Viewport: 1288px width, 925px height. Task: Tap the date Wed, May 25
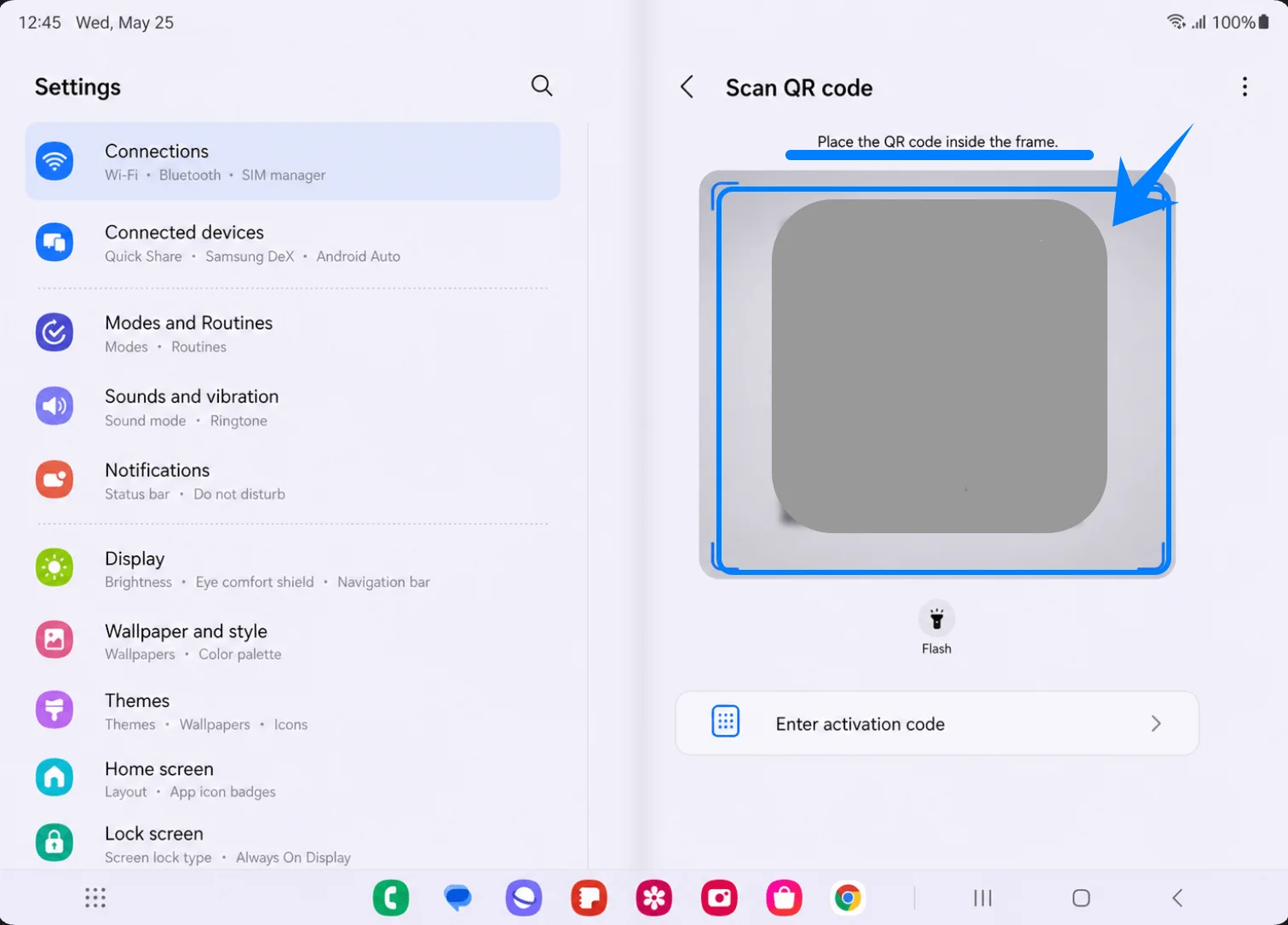(x=124, y=22)
